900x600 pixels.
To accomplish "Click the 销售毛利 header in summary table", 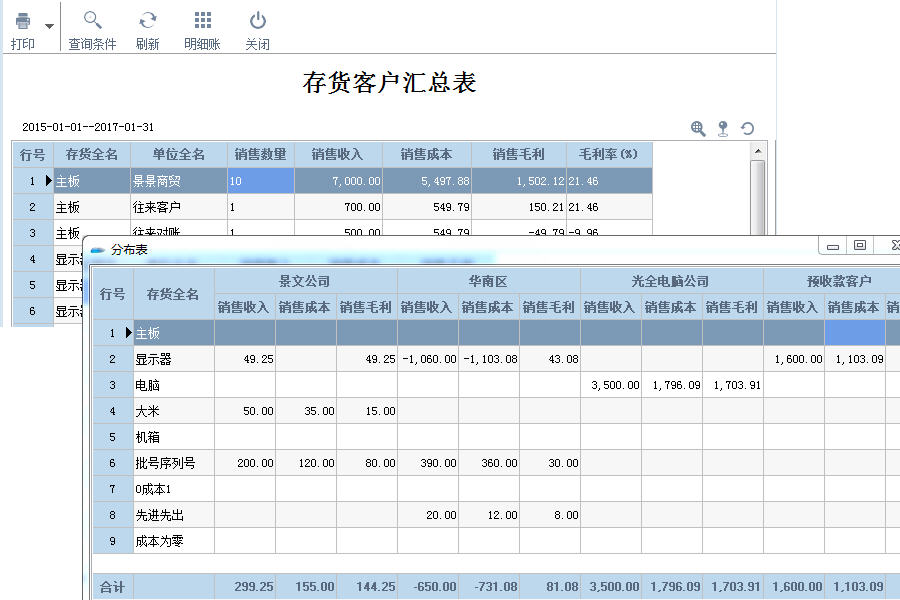I will click(x=518, y=154).
